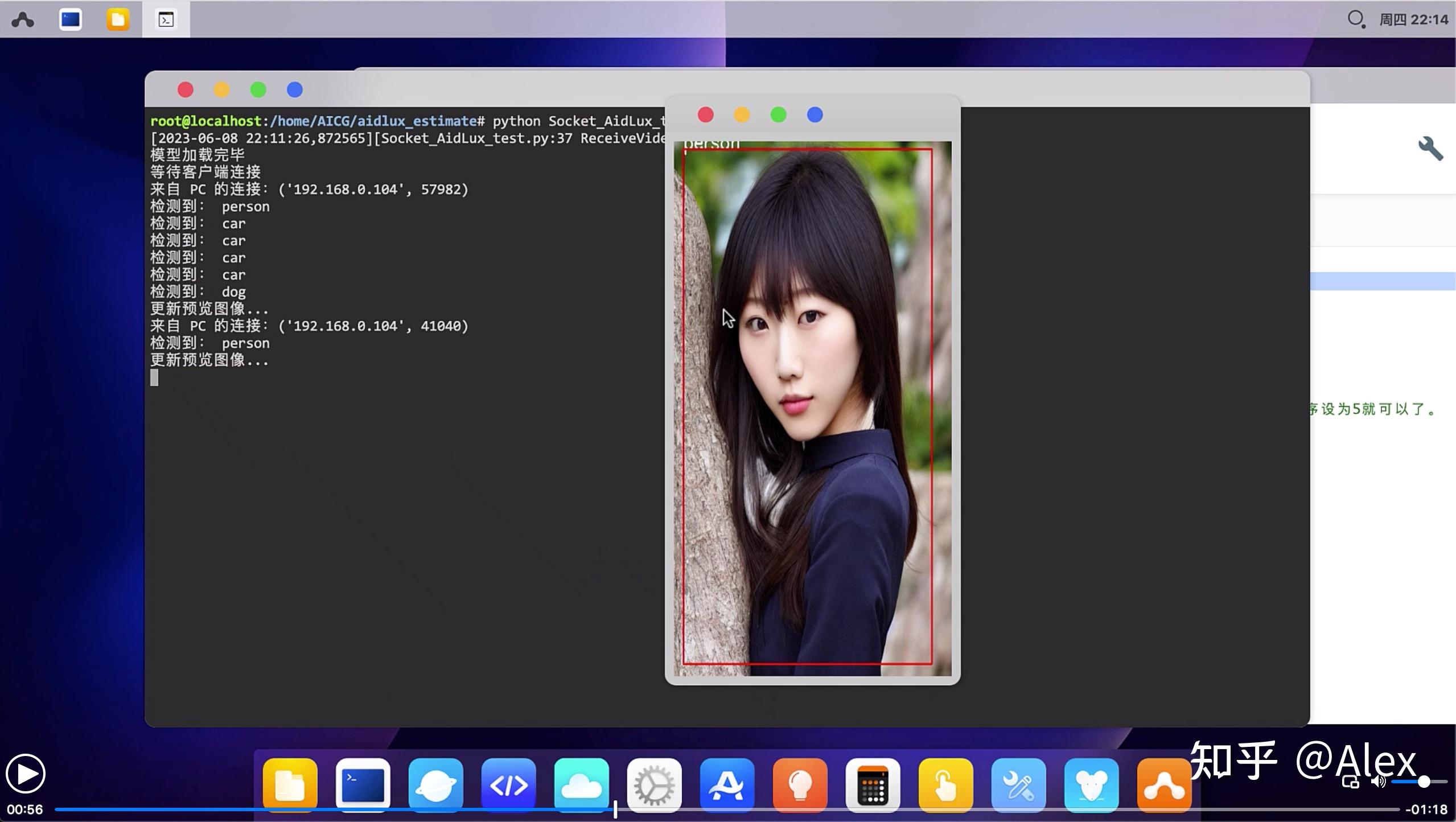Viewport: 1456px width, 822px height.
Task: Adjust the video volume slider
Action: (x=1423, y=782)
